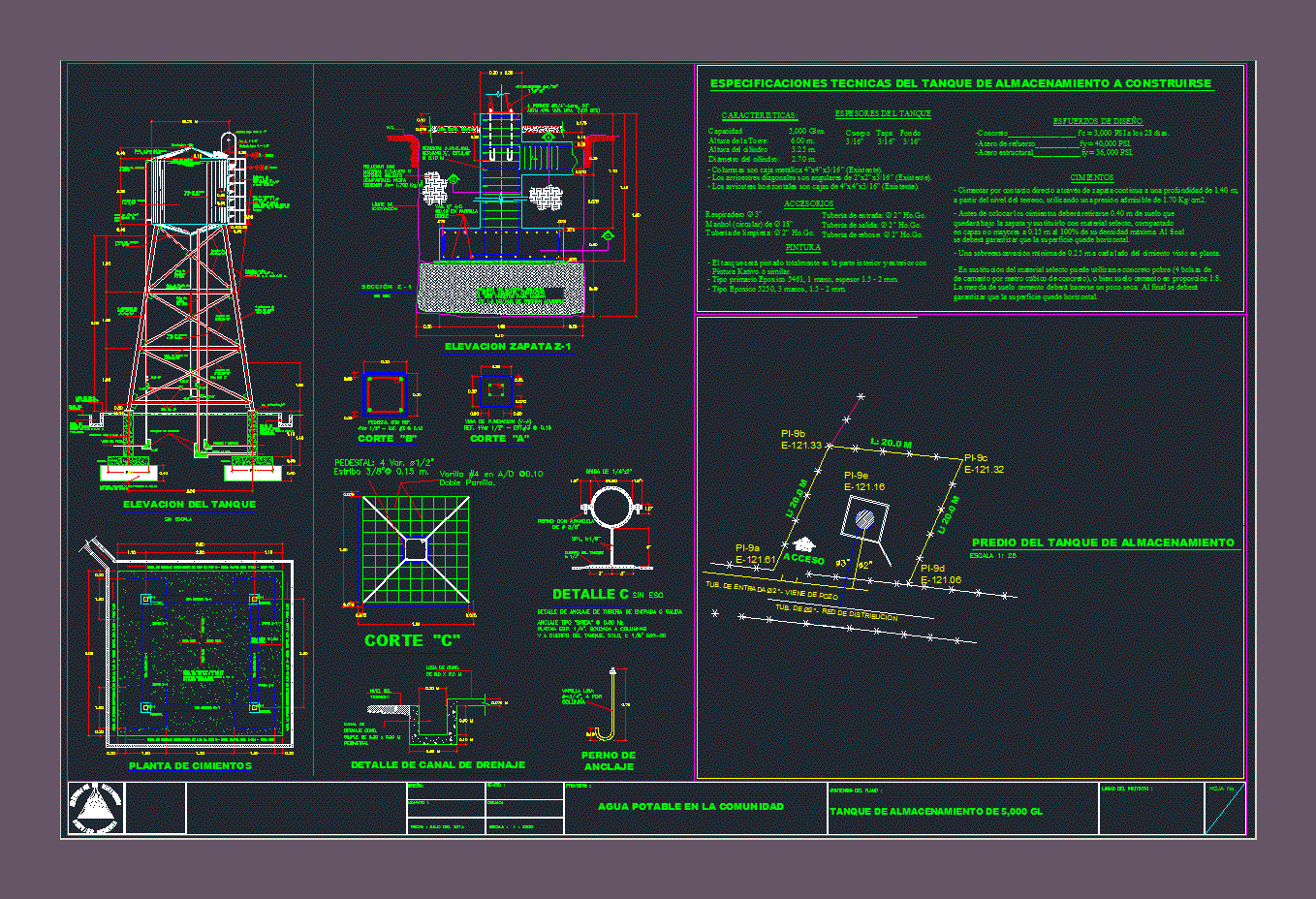Click the PI-9b survey point label
The image size is (1316, 899).
[793, 434]
